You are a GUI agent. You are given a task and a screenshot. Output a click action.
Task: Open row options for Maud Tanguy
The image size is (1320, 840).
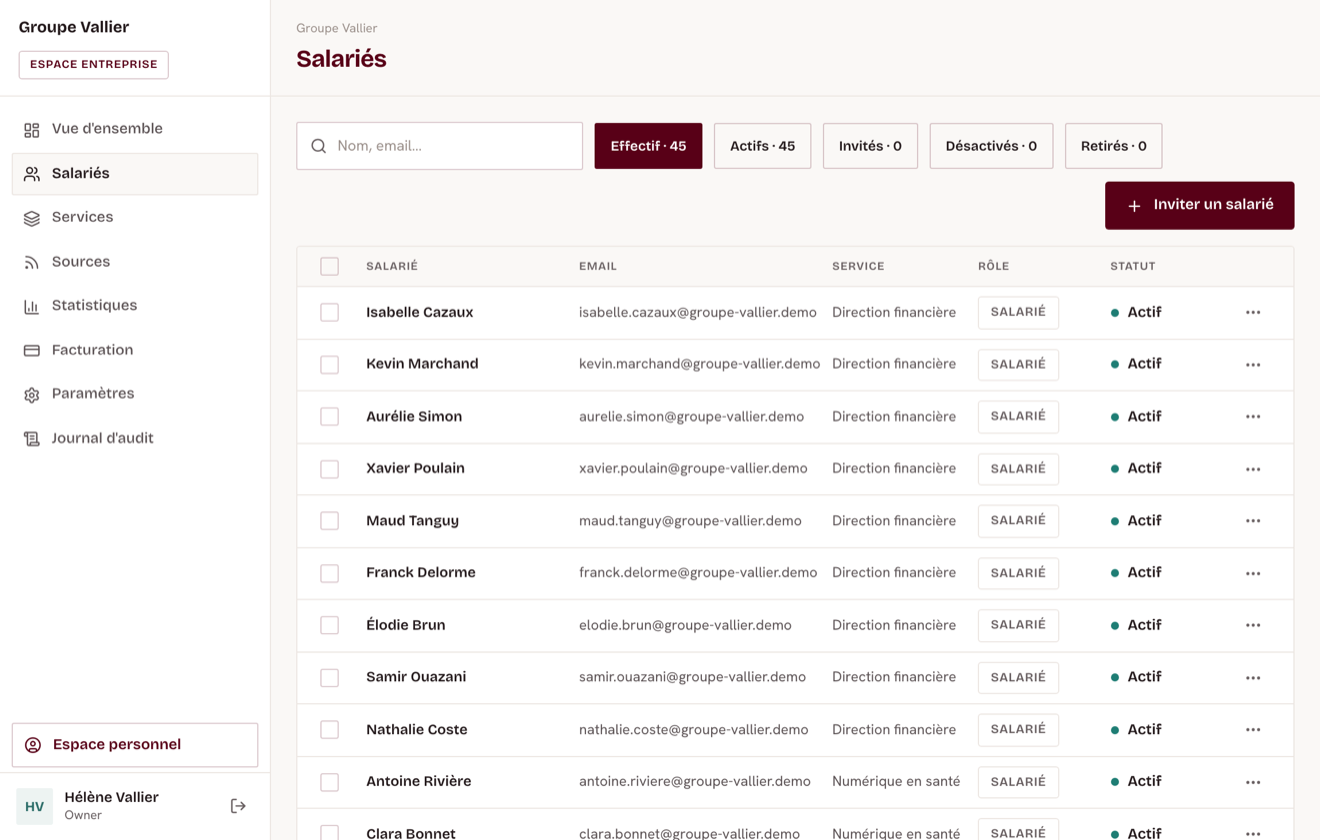coord(1253,521)
